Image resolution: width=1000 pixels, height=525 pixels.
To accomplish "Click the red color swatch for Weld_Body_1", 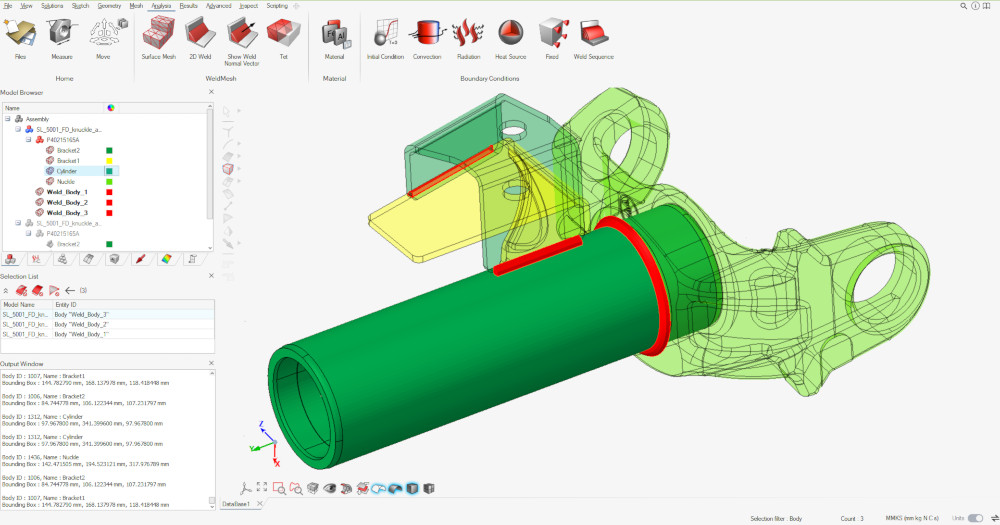I will (x=109, y=192).
